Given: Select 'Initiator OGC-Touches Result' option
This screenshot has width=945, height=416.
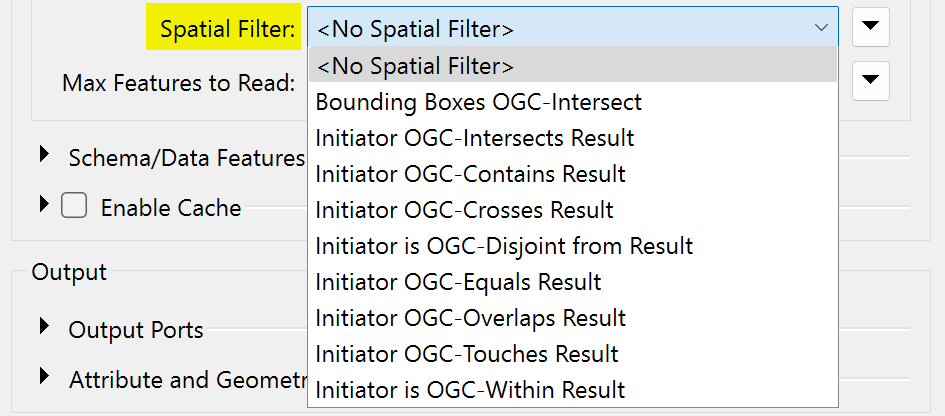Looking at the screenshot, I should [466, 354].
